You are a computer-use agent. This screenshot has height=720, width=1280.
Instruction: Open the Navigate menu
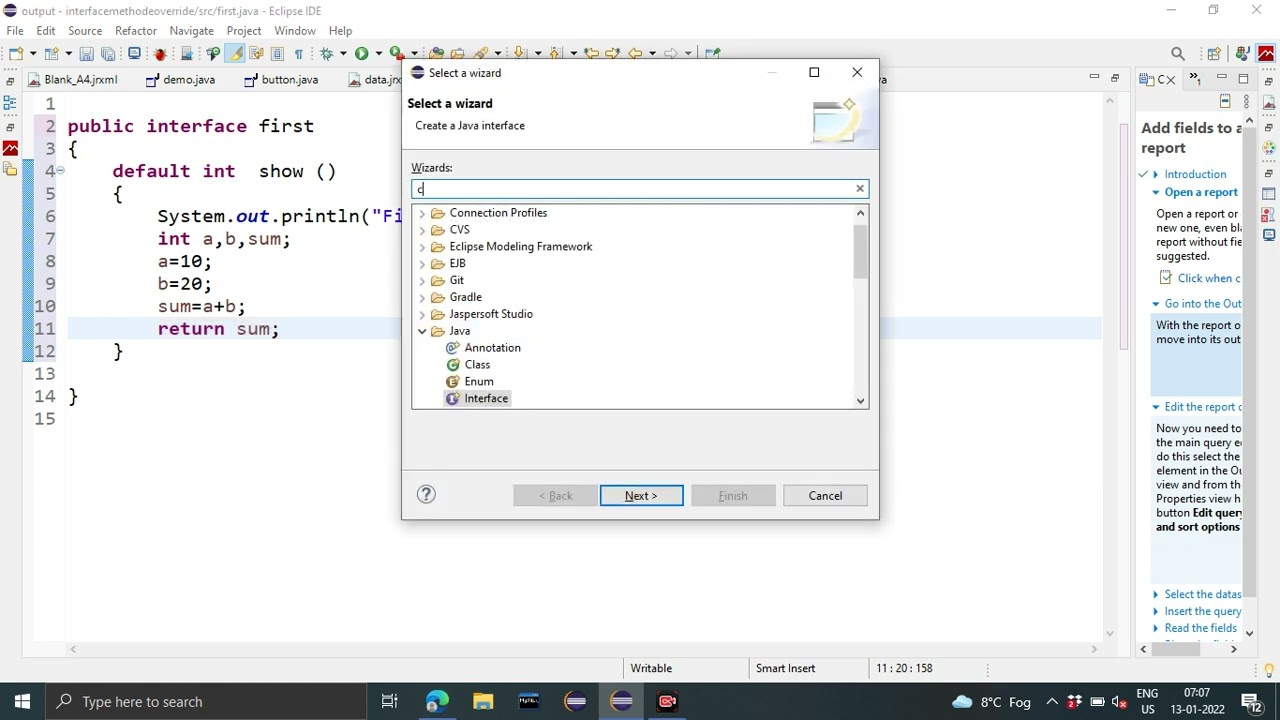192,31
